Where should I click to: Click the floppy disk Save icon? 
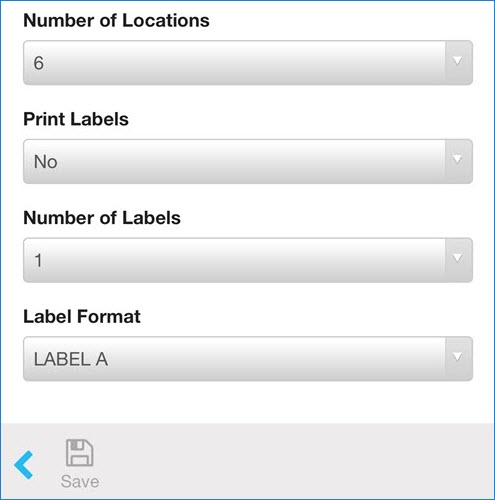point(80,453)
